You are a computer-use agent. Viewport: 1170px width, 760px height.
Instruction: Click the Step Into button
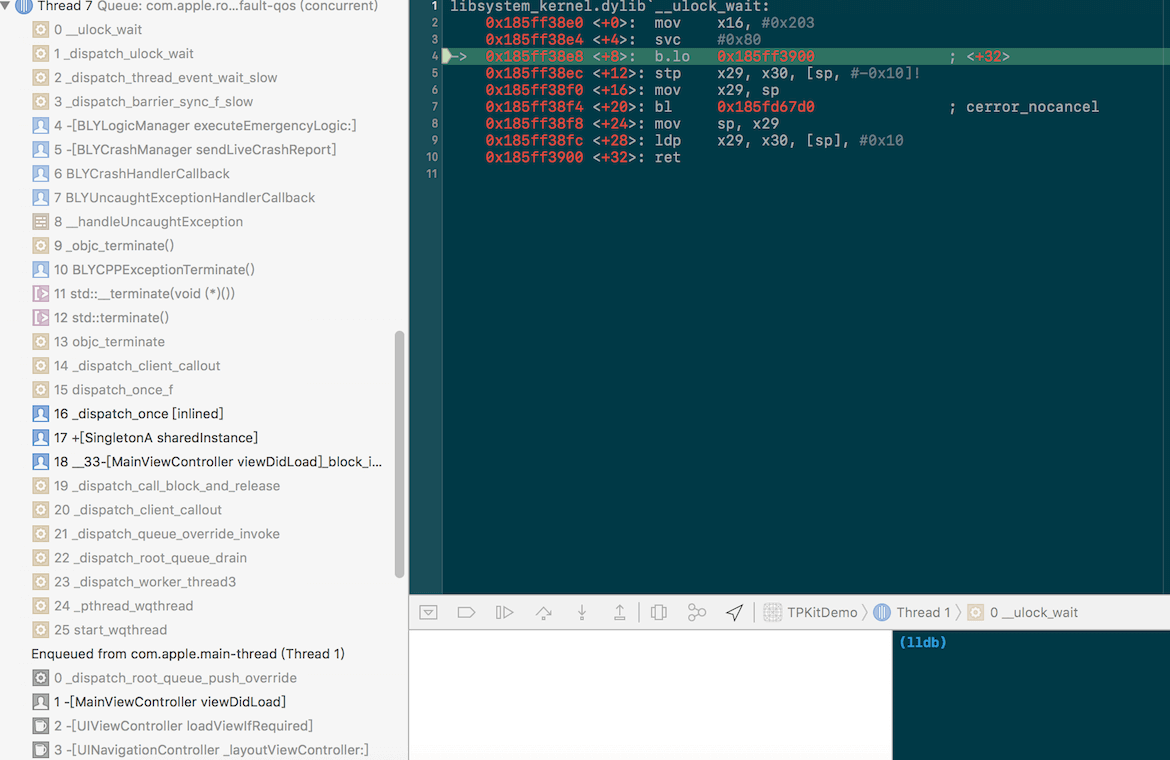point(581,612)
